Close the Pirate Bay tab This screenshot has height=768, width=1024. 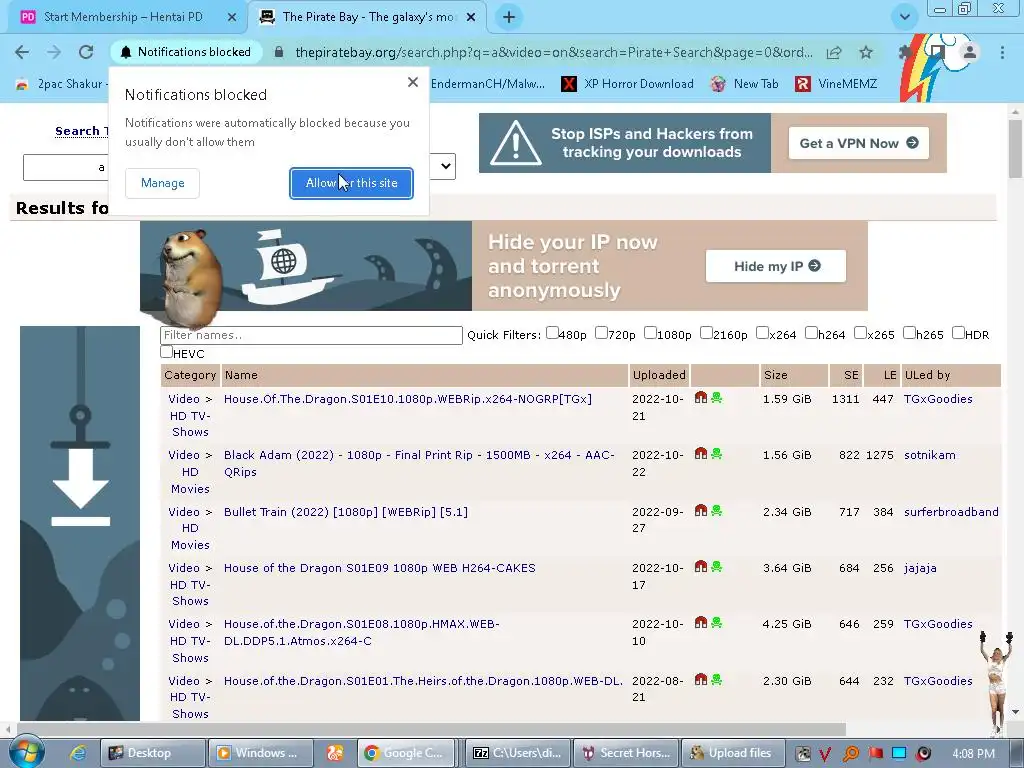471,18
